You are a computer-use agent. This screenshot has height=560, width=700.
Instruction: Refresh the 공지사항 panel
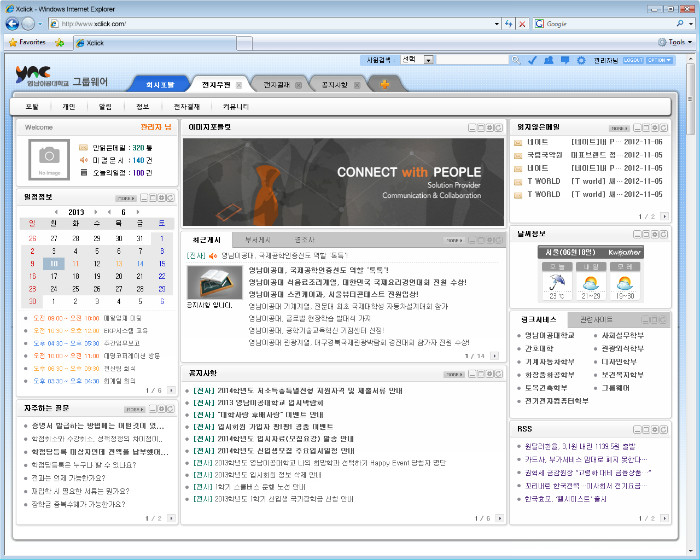(499, 374)
